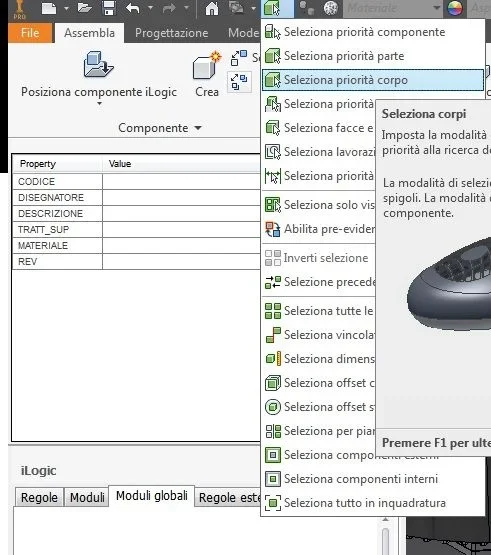Click the Open folder icon
Screen dimensions: 491x555
tap(84, 8)
